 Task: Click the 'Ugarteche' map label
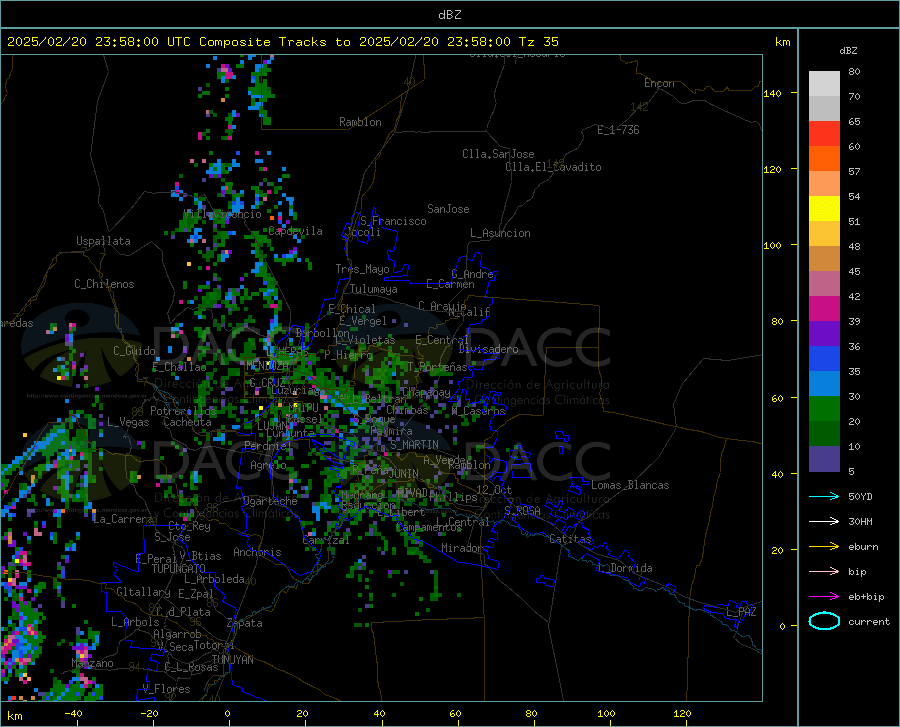pos(270,501)
